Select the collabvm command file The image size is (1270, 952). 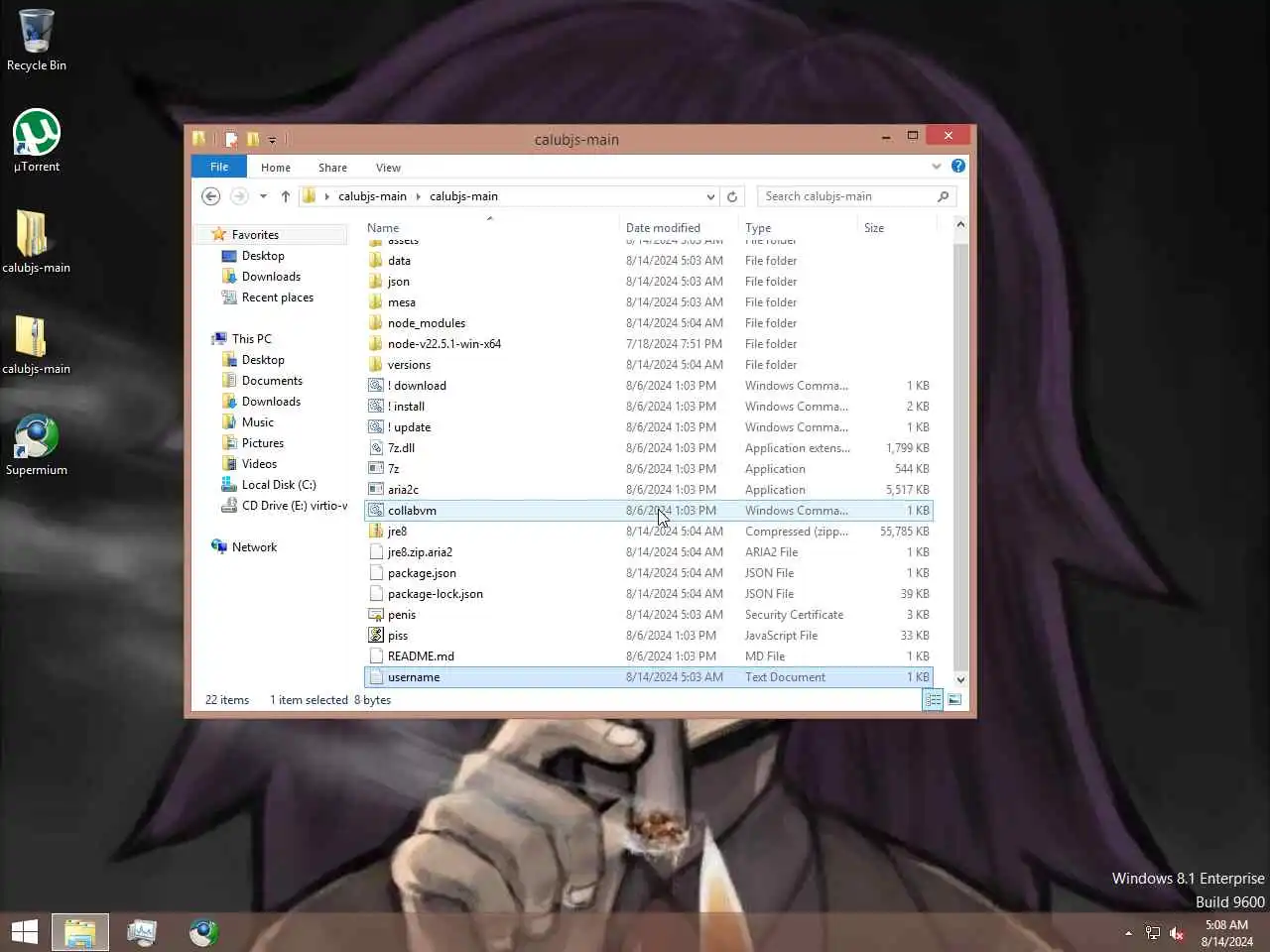pyautogui.click(x=649, y=511)
